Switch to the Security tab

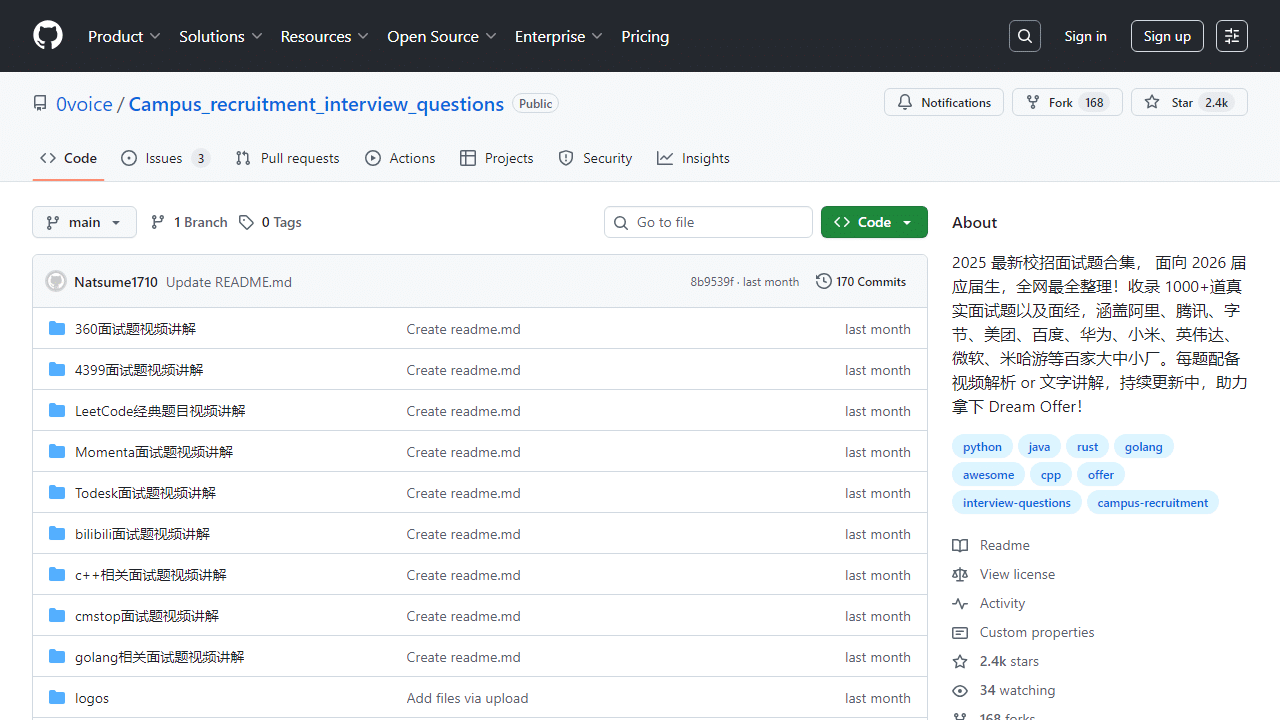click(x=595, y=158)
